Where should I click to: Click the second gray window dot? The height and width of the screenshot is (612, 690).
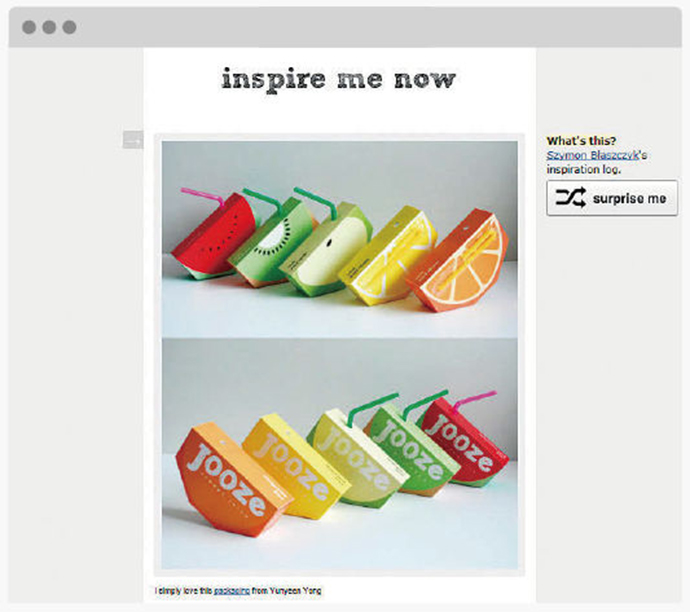pyautogui.click(x=49, y=27)
